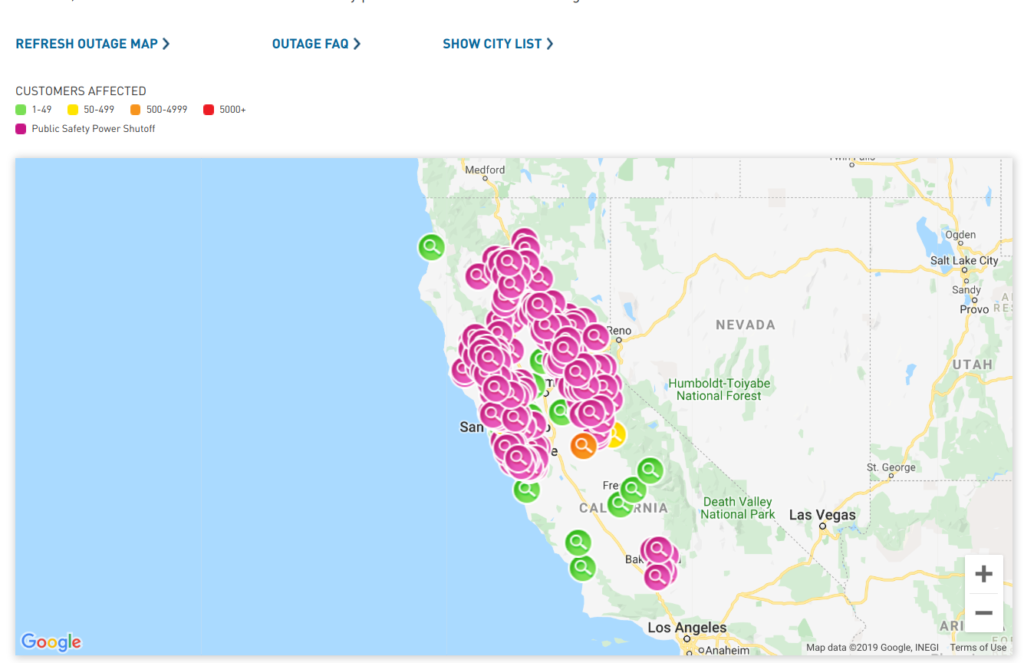Select the northernmost pink shutoff marker
The image size is (1024, 663).
525,241
